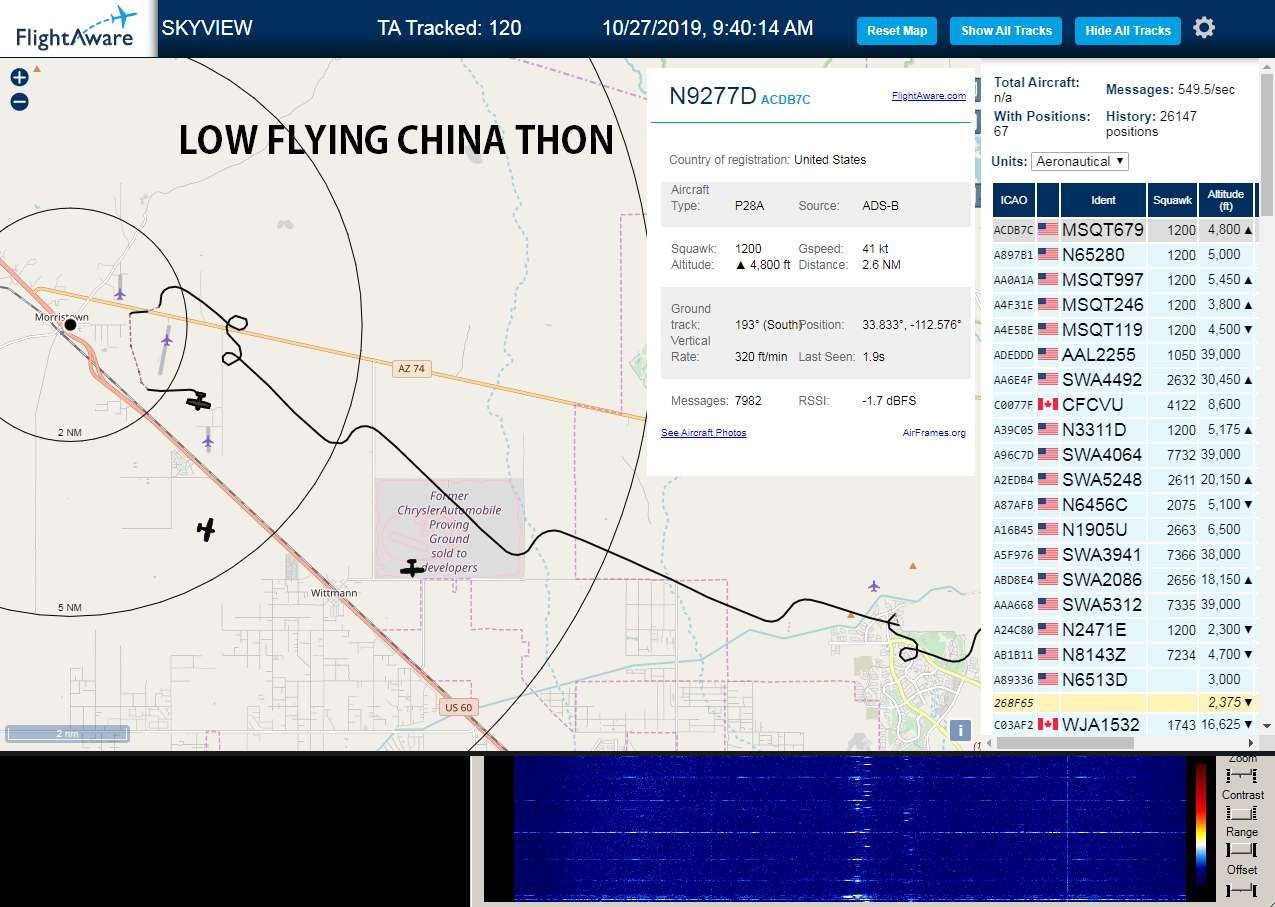Click the A897B1 ICAO cell
Image resolution: width=1275 pixels, height=907 pixels.
click(1012, 255)
